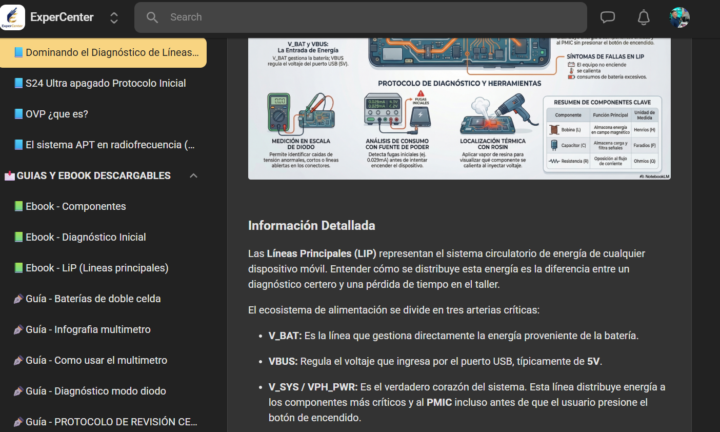720x432 pixels.
Task: Click the LIP infographic image
Action: pyautogui.click(x=459, y=108)
